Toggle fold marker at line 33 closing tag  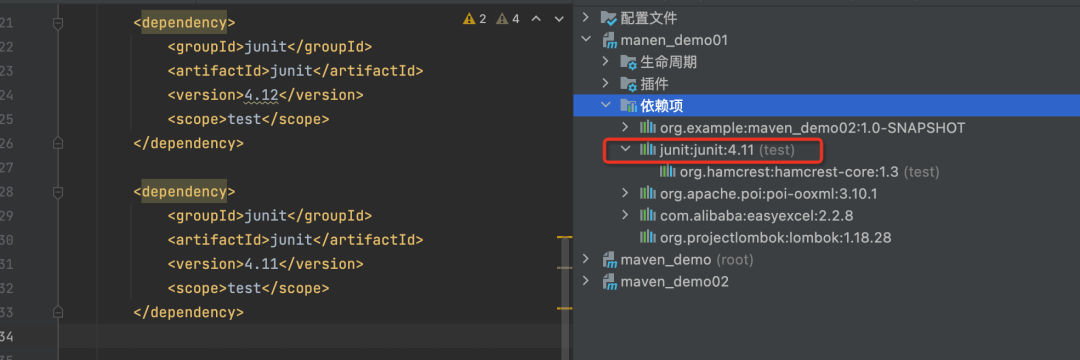point(58,312)
